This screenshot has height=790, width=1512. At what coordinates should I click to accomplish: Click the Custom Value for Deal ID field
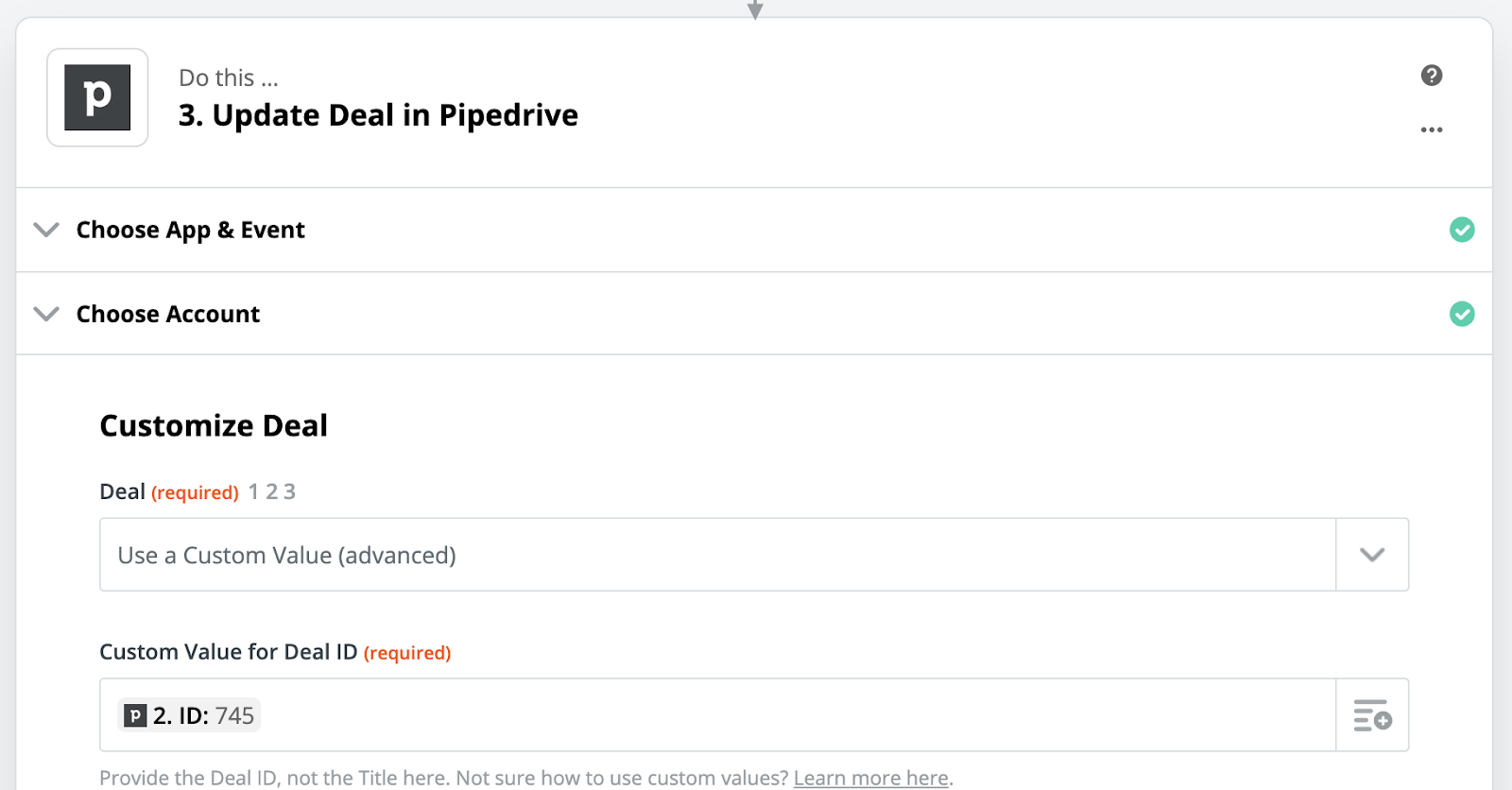click(x=717, y=715)
